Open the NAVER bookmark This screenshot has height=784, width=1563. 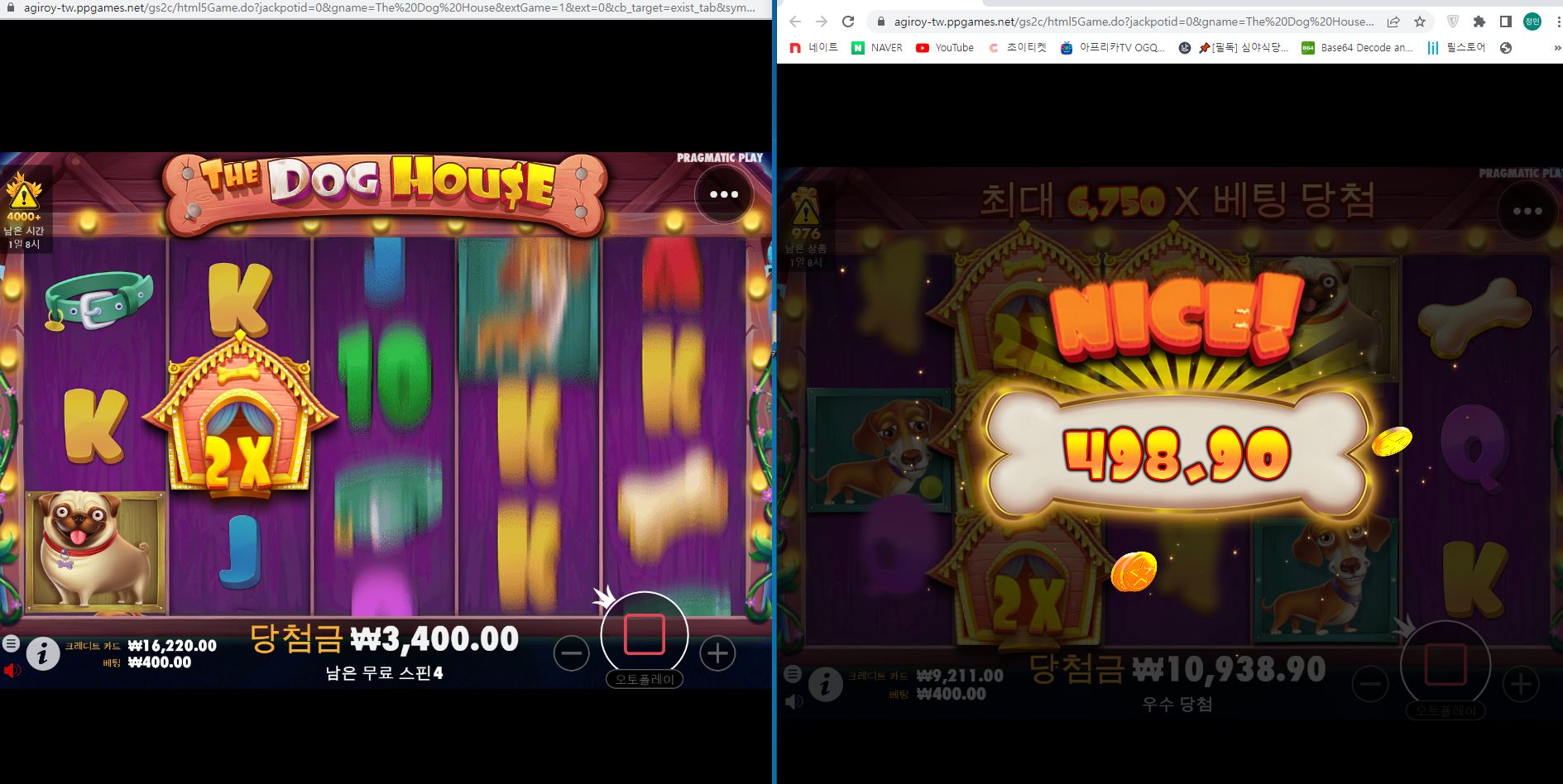(x=877, y=48)
